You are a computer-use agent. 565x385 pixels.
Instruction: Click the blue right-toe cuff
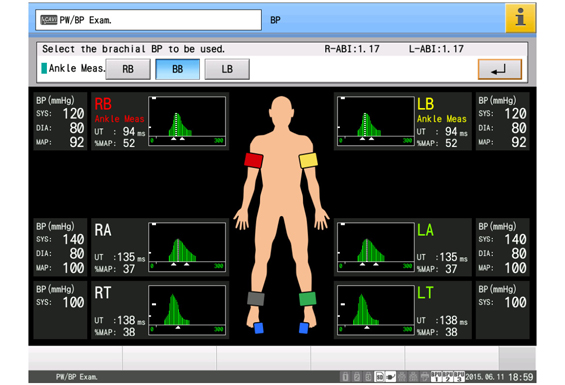(x=259, y=328)
